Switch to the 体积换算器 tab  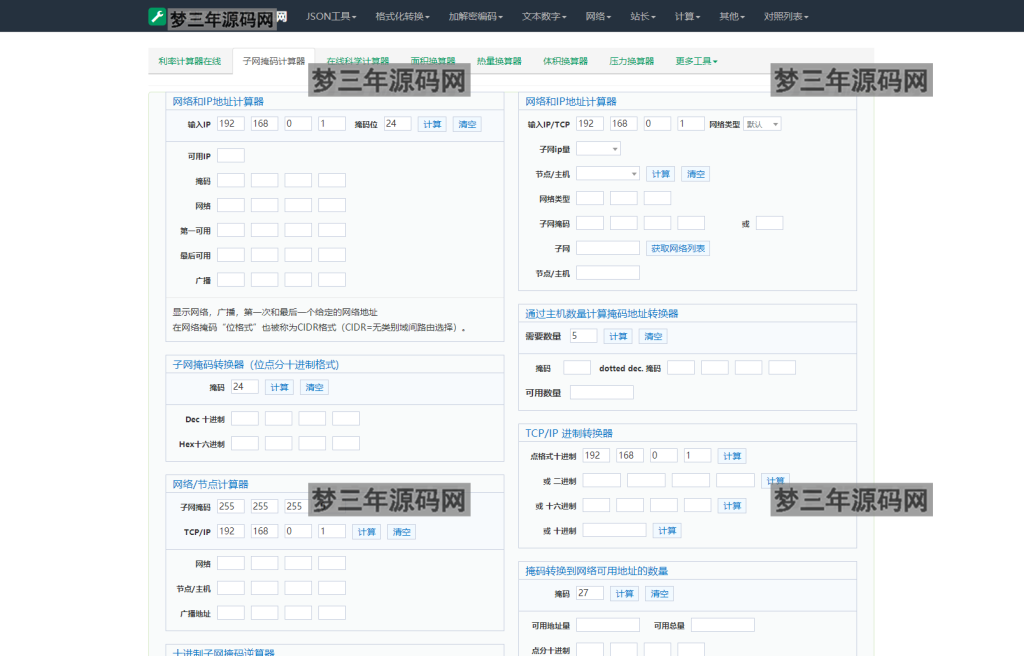566,61
